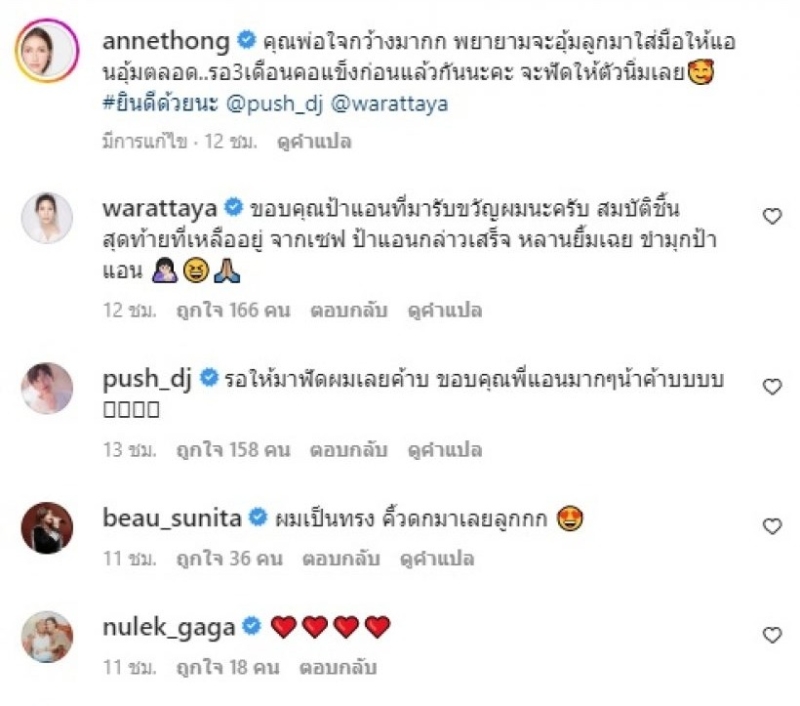Open the beau_sunita username link
The height and width of the screenshot is (706, 800).
tap(172, 519)
